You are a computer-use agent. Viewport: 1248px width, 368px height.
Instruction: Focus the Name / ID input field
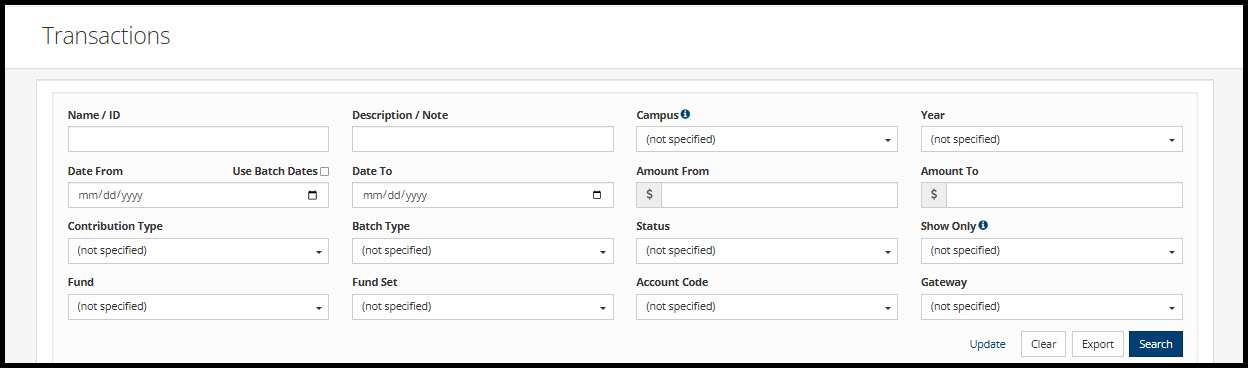coord(198,139)
